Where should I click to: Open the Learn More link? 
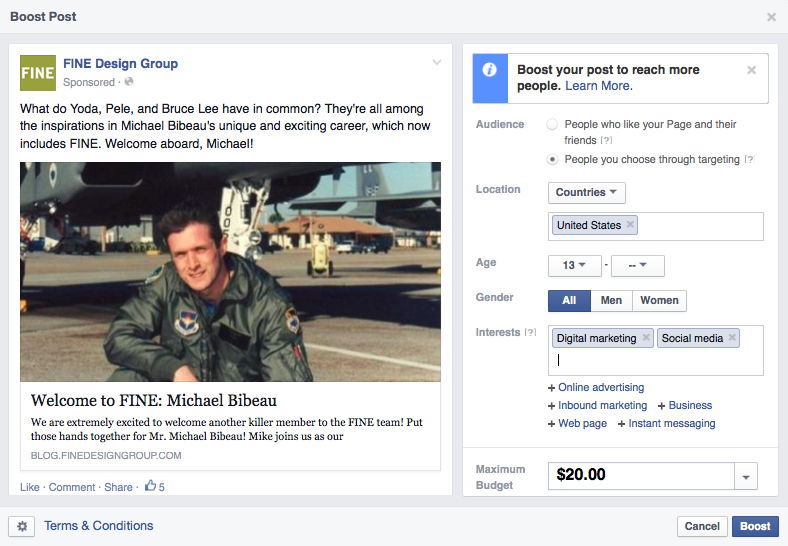pos(599,86)
